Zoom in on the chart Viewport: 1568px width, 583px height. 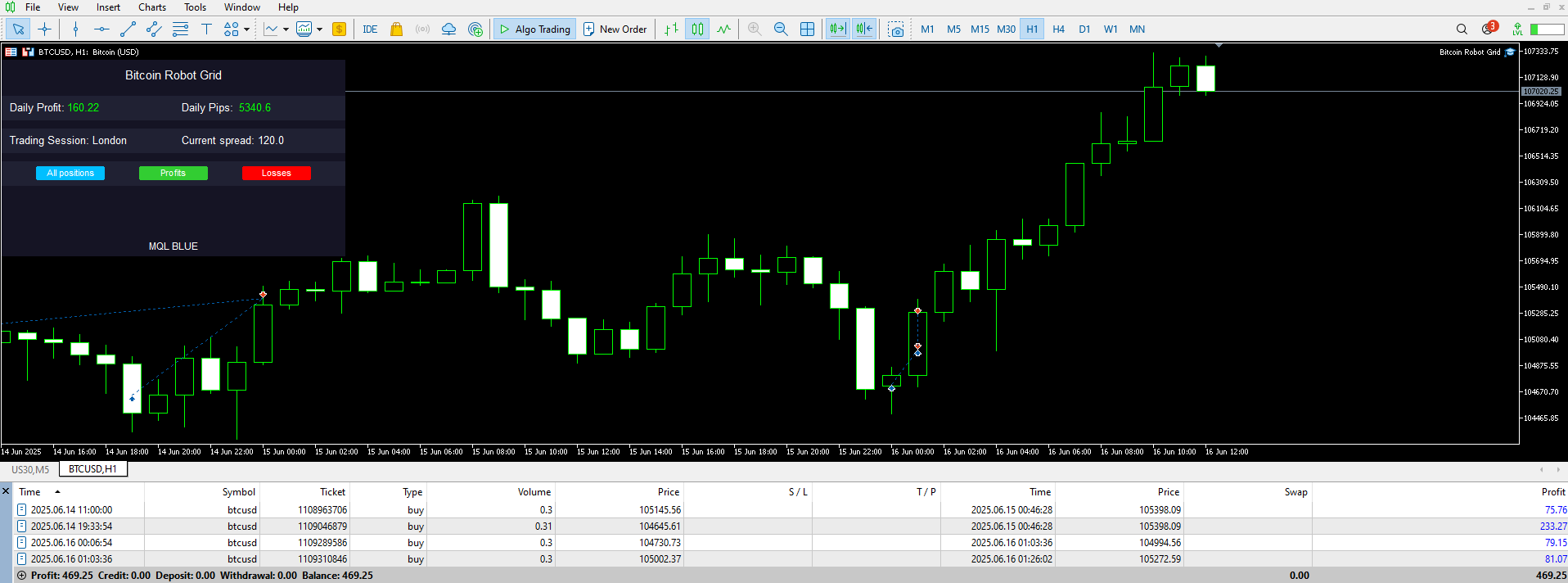(x=755, y=29)
